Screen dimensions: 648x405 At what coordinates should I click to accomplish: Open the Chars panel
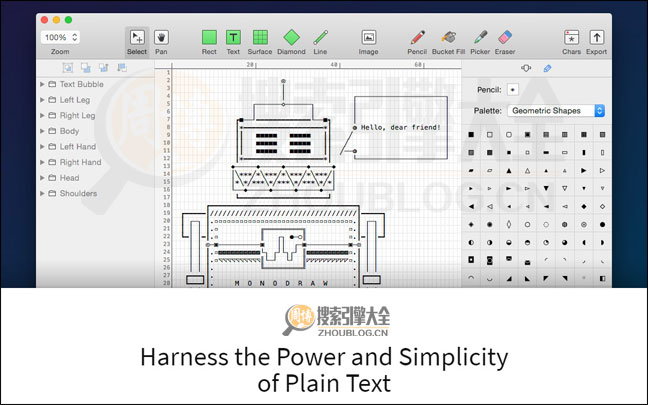click(572, 42)
